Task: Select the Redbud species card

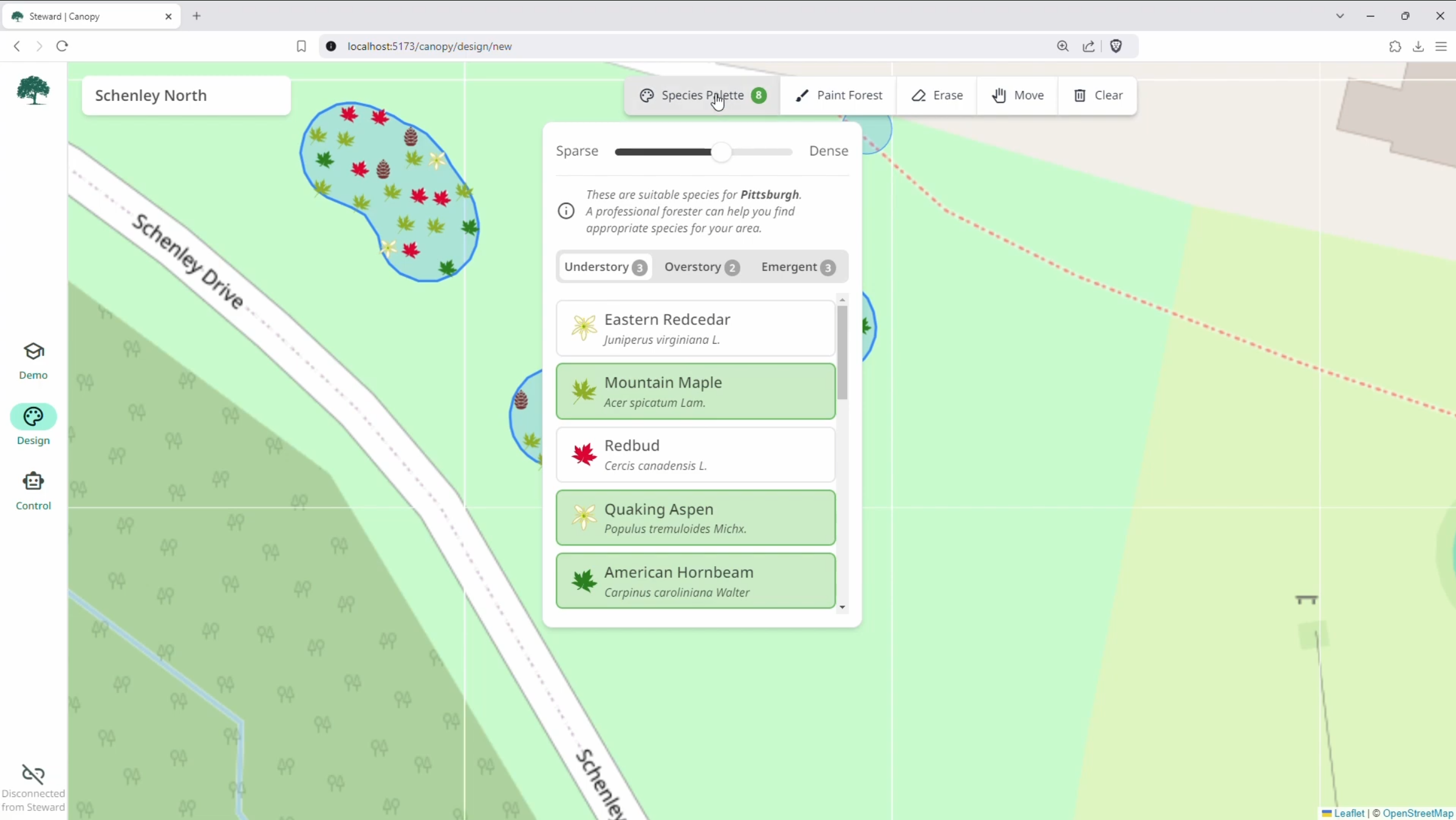Action: coord(694,454)
